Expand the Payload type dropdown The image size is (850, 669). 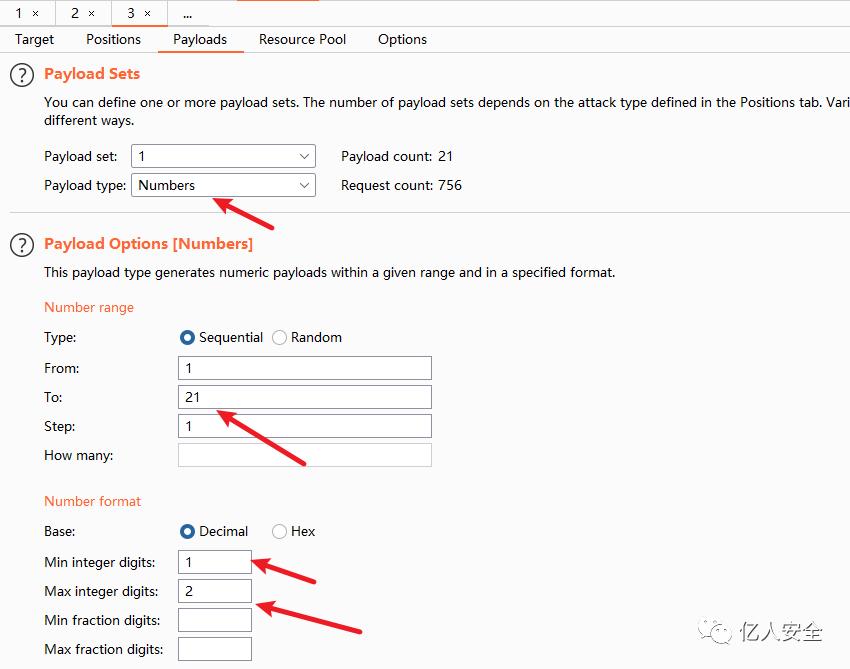click(x=223, y=185)
